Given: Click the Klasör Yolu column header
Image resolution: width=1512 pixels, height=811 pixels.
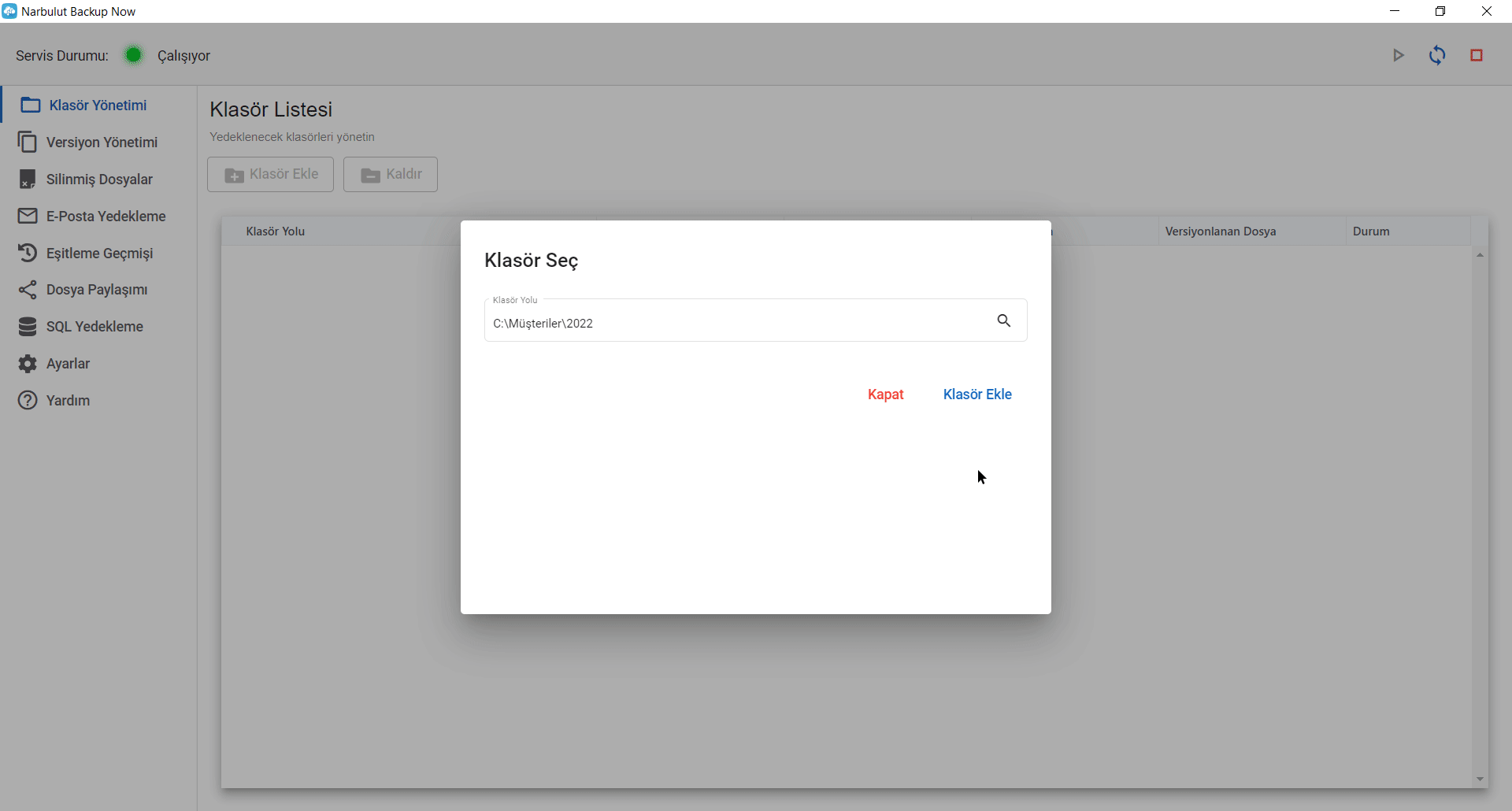Looking at the screenshot, I should (275, 231).
